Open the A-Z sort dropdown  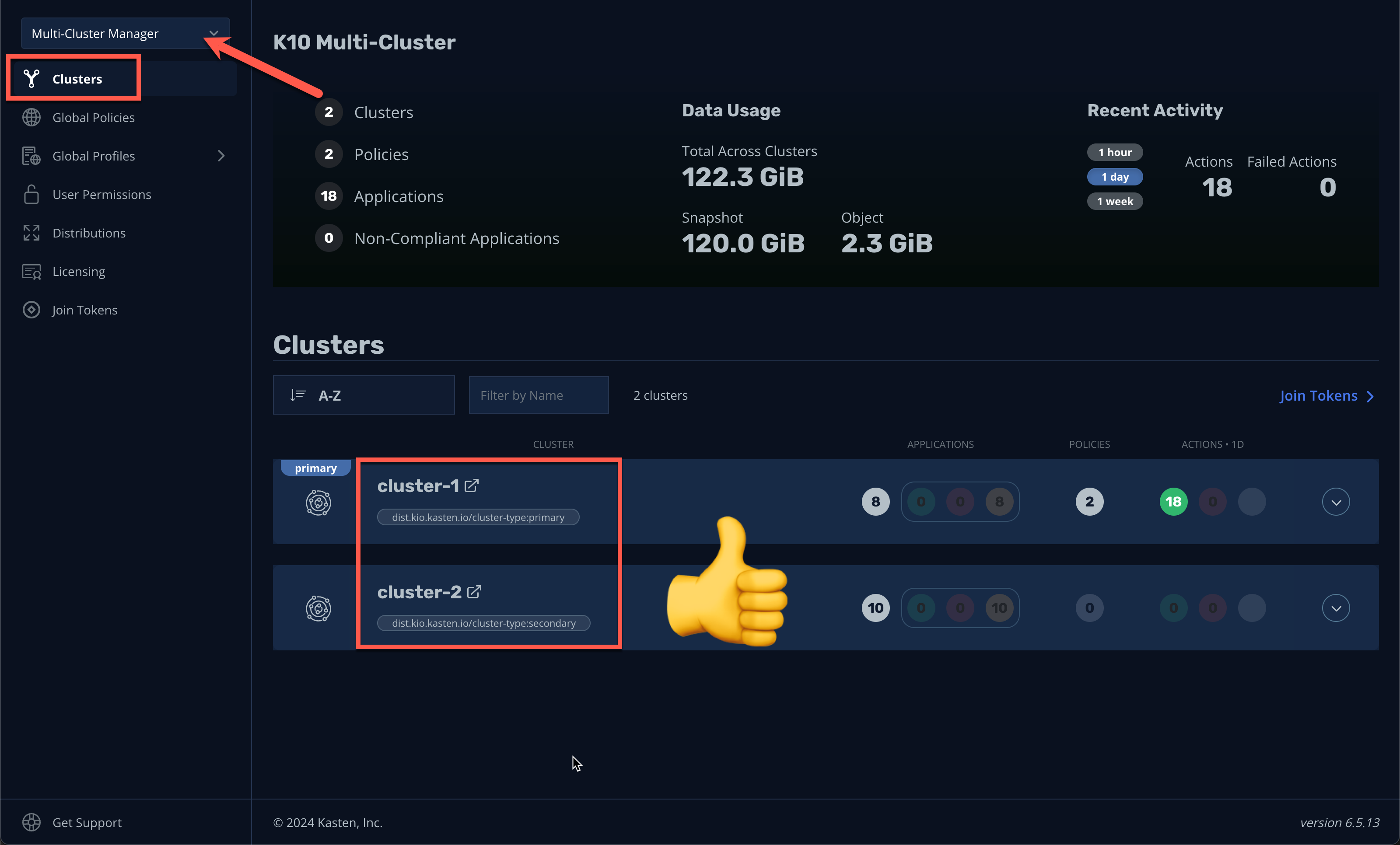click(364, 395)
